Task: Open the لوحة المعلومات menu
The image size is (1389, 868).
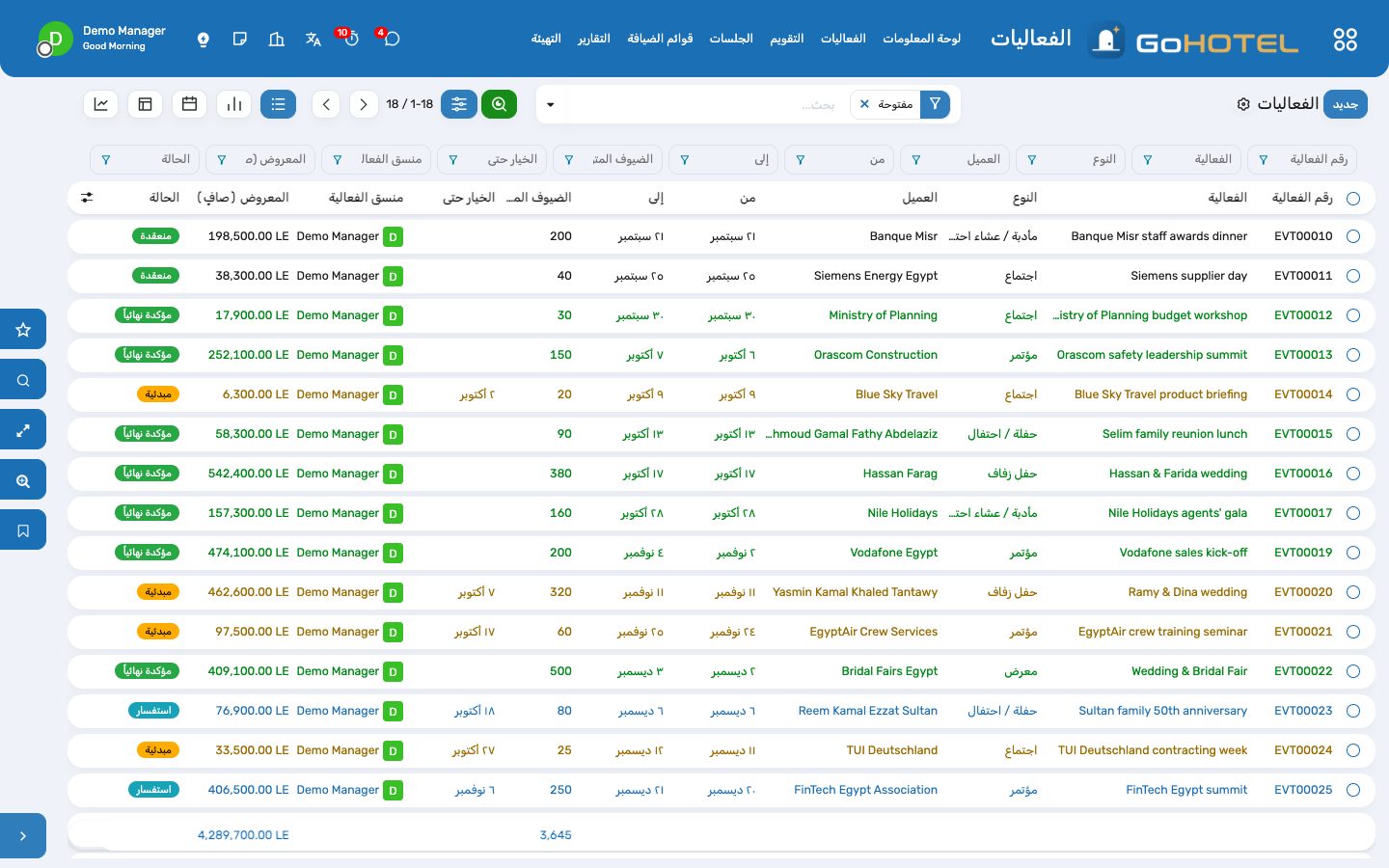Action: 921,39
